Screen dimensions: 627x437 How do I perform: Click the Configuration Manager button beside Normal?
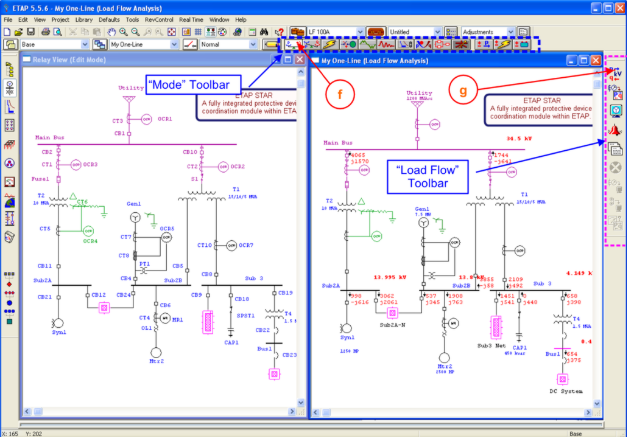(x=190, y=44)
